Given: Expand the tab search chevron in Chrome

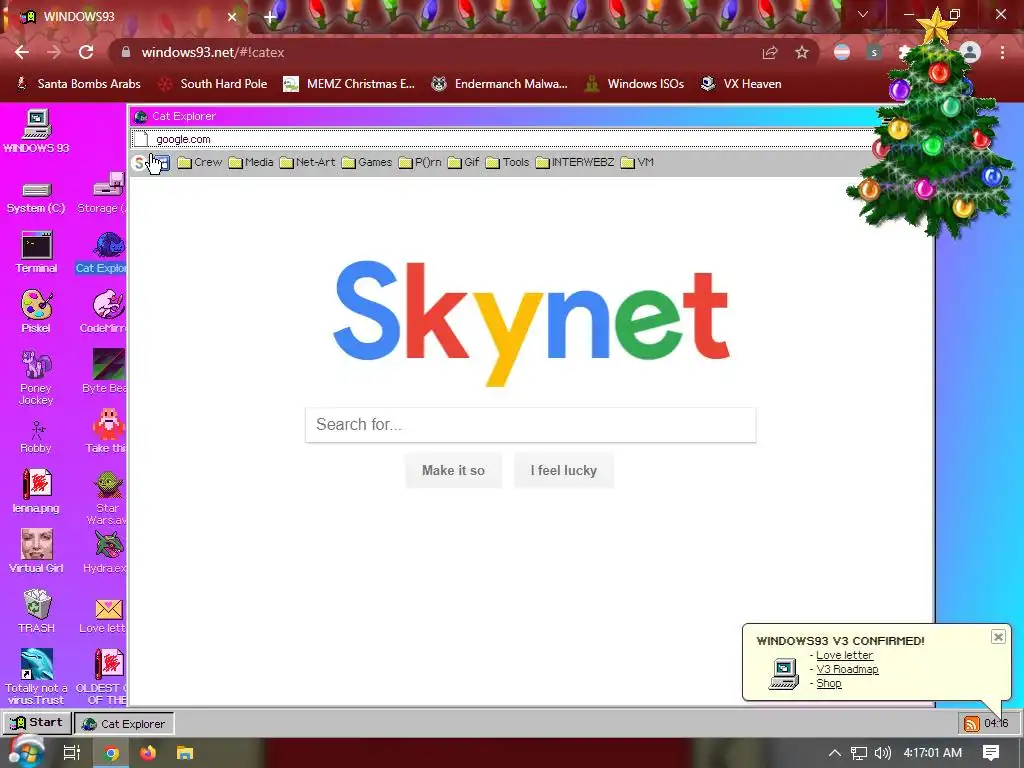Looking at the screenshot, I should coord(863,14).
